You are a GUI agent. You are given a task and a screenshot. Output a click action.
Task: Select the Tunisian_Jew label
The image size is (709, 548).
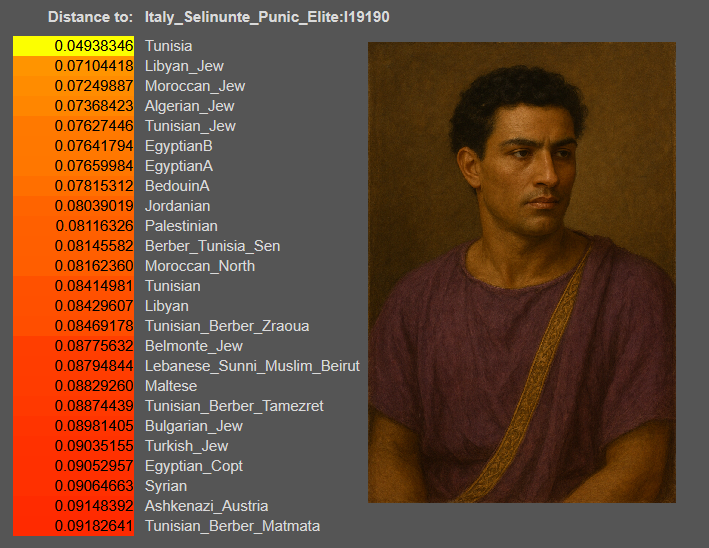(x=190, y=126)
